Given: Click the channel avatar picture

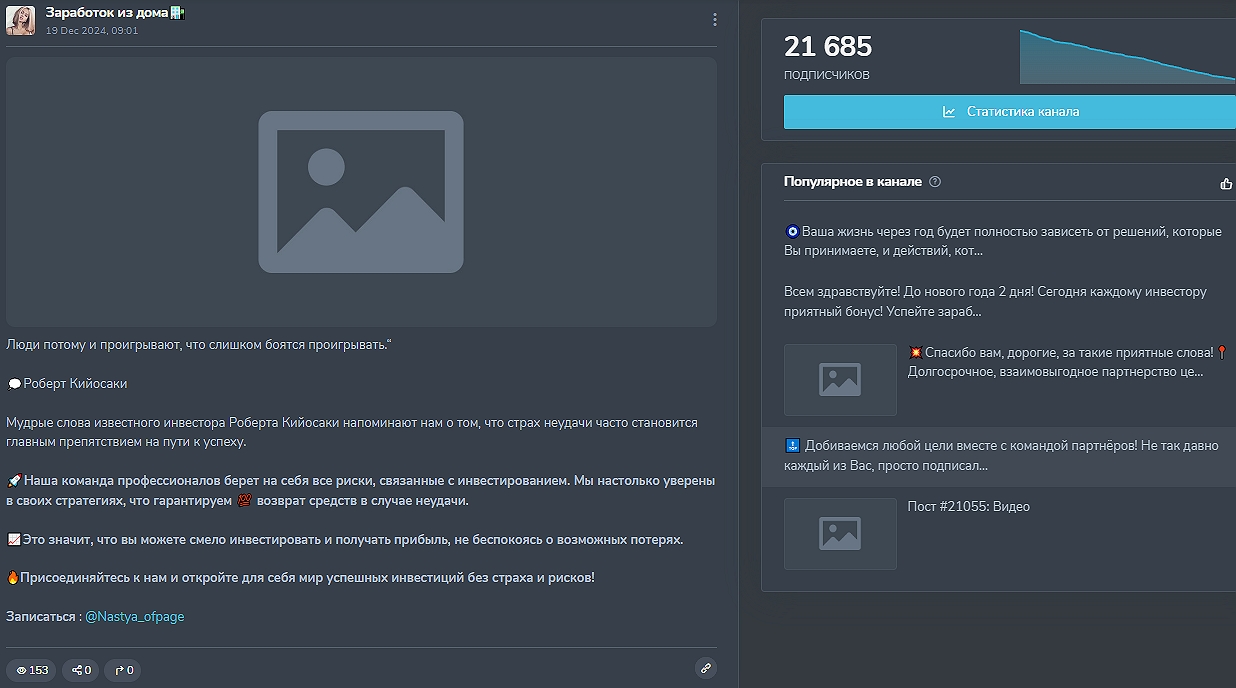Looking at the screenshot, I should (x=21, y=20).
